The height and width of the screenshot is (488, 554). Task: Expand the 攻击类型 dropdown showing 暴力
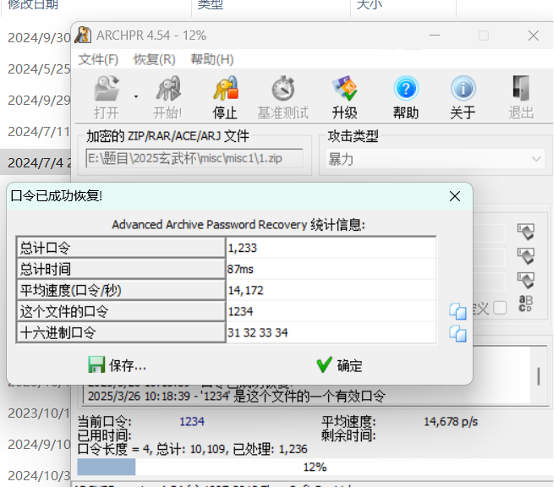(x=435, y=159)
